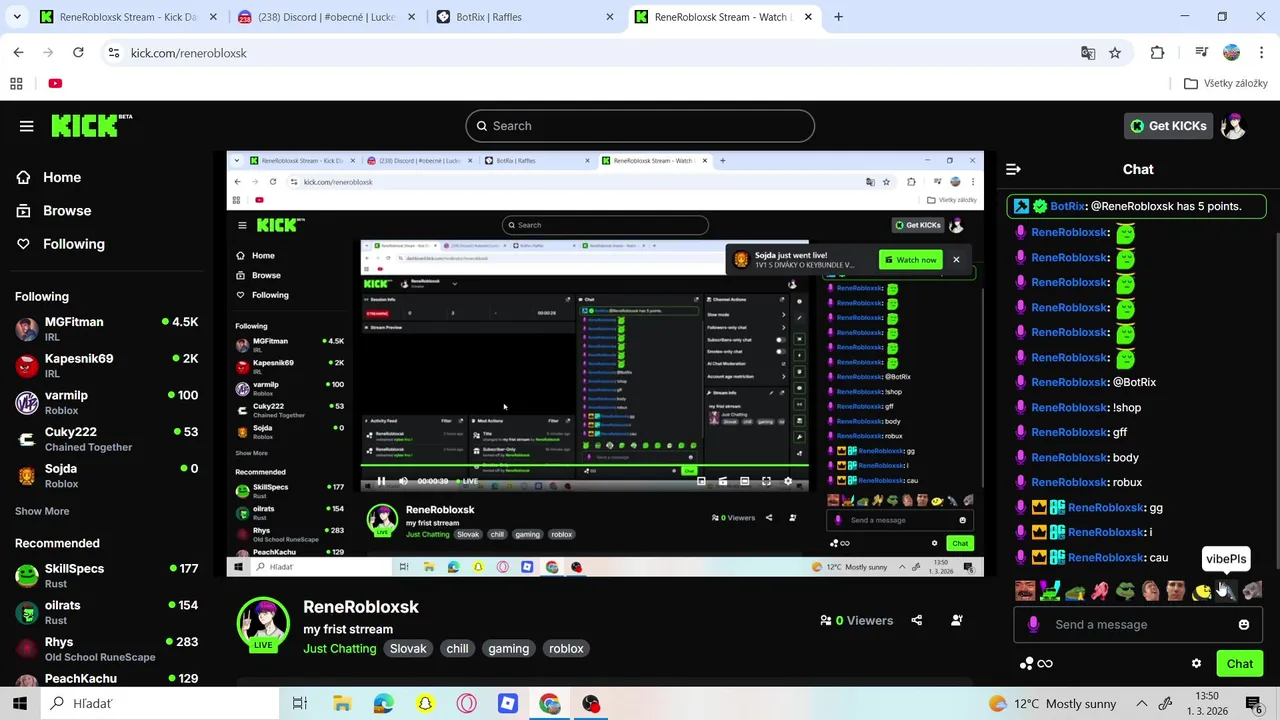Open the YouTube bookmark shortcut

point(55,84)
